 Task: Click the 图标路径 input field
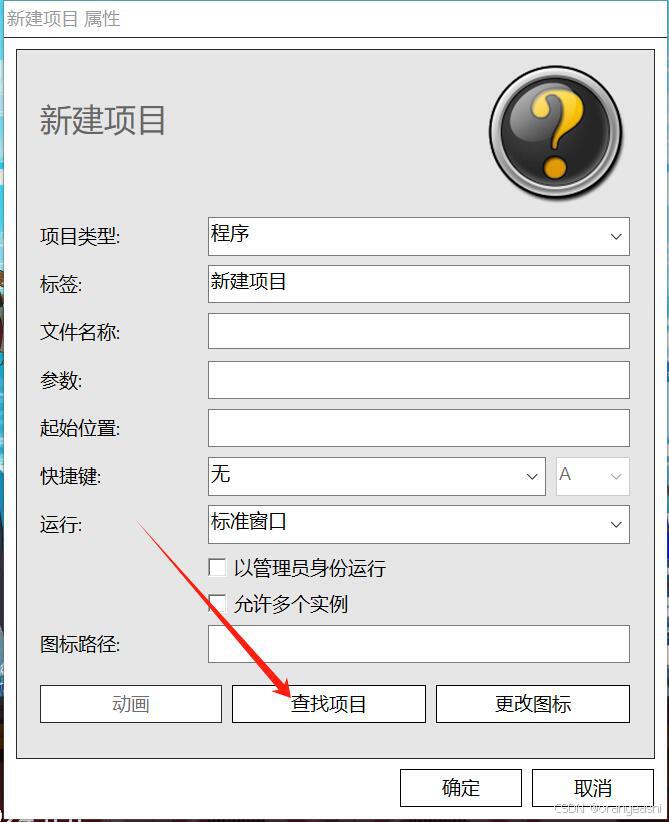(x=418, y=644)
